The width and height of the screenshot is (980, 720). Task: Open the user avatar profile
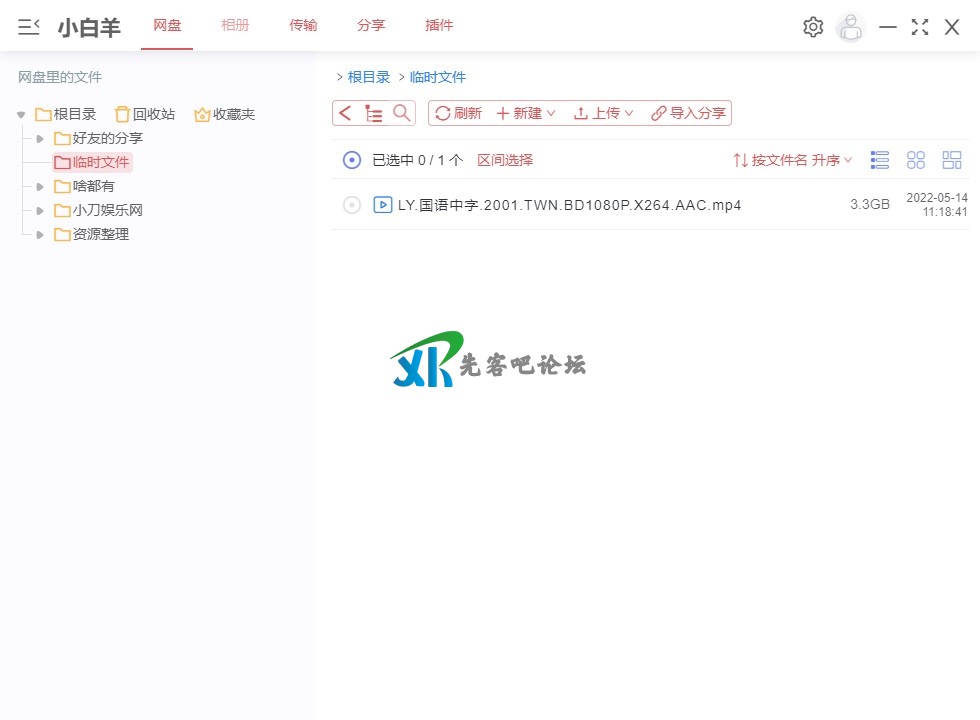pos(850,27)
